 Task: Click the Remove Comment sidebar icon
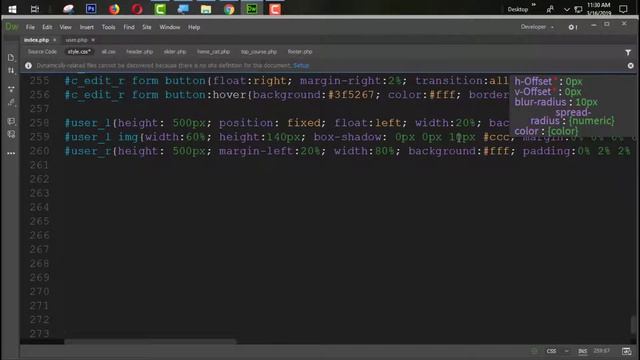point(11,134)
